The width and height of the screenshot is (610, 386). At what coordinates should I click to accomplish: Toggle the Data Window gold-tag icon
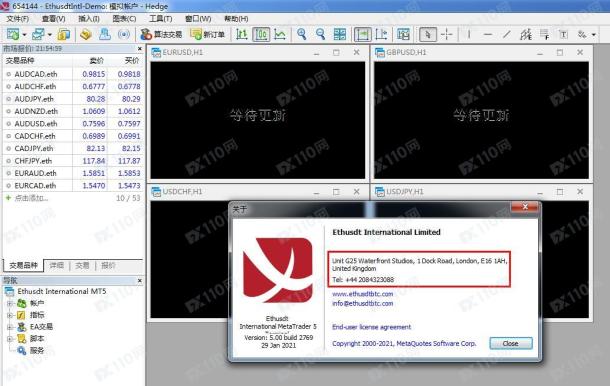point(86,35)
